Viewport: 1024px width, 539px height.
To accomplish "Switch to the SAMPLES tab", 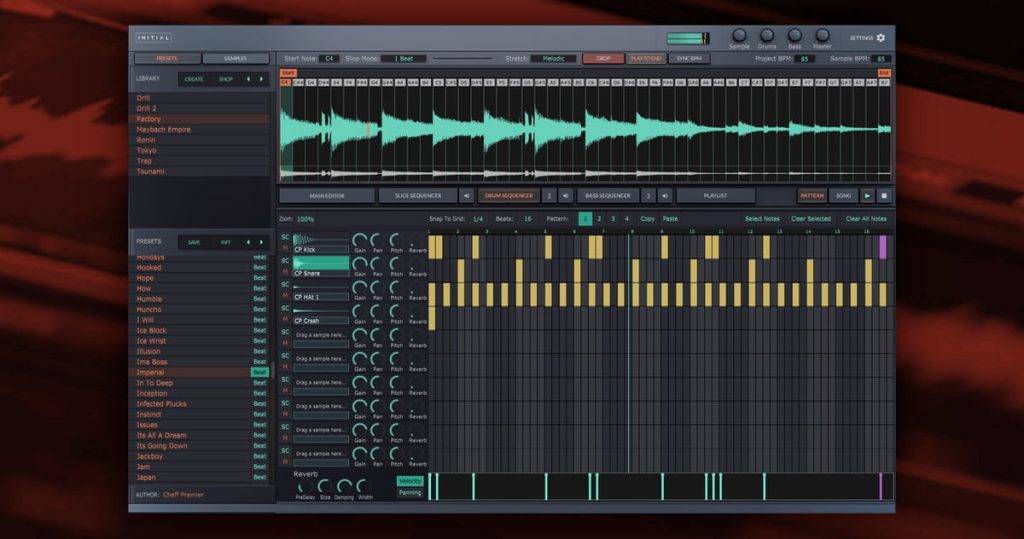I will click(236, 59).
